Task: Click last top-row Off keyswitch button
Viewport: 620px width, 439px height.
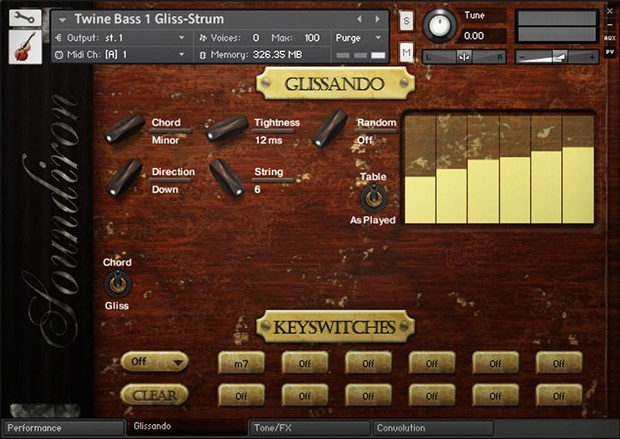Action: (559, 363)
